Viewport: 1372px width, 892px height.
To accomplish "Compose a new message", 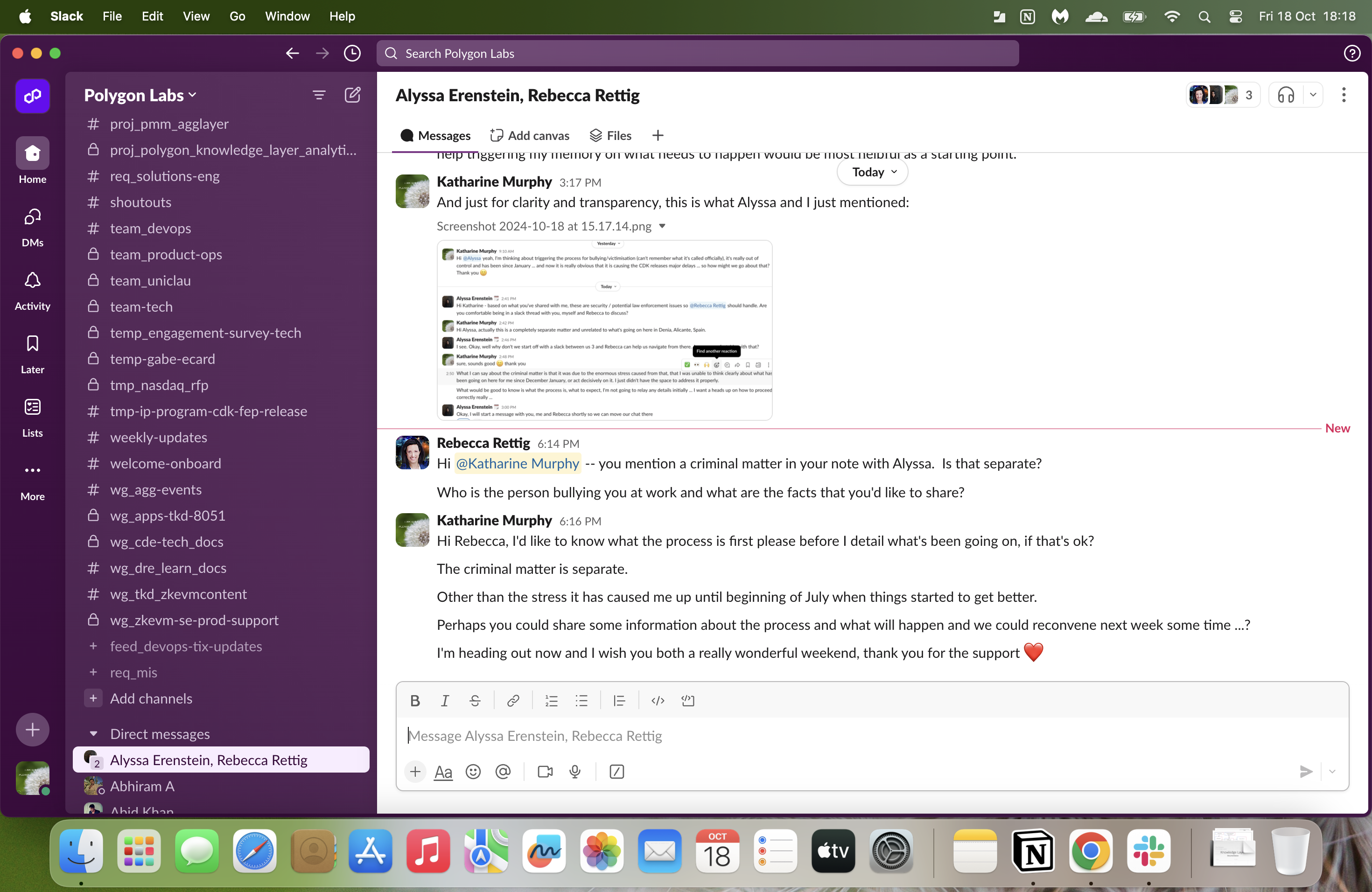I will tap(352, 95).
